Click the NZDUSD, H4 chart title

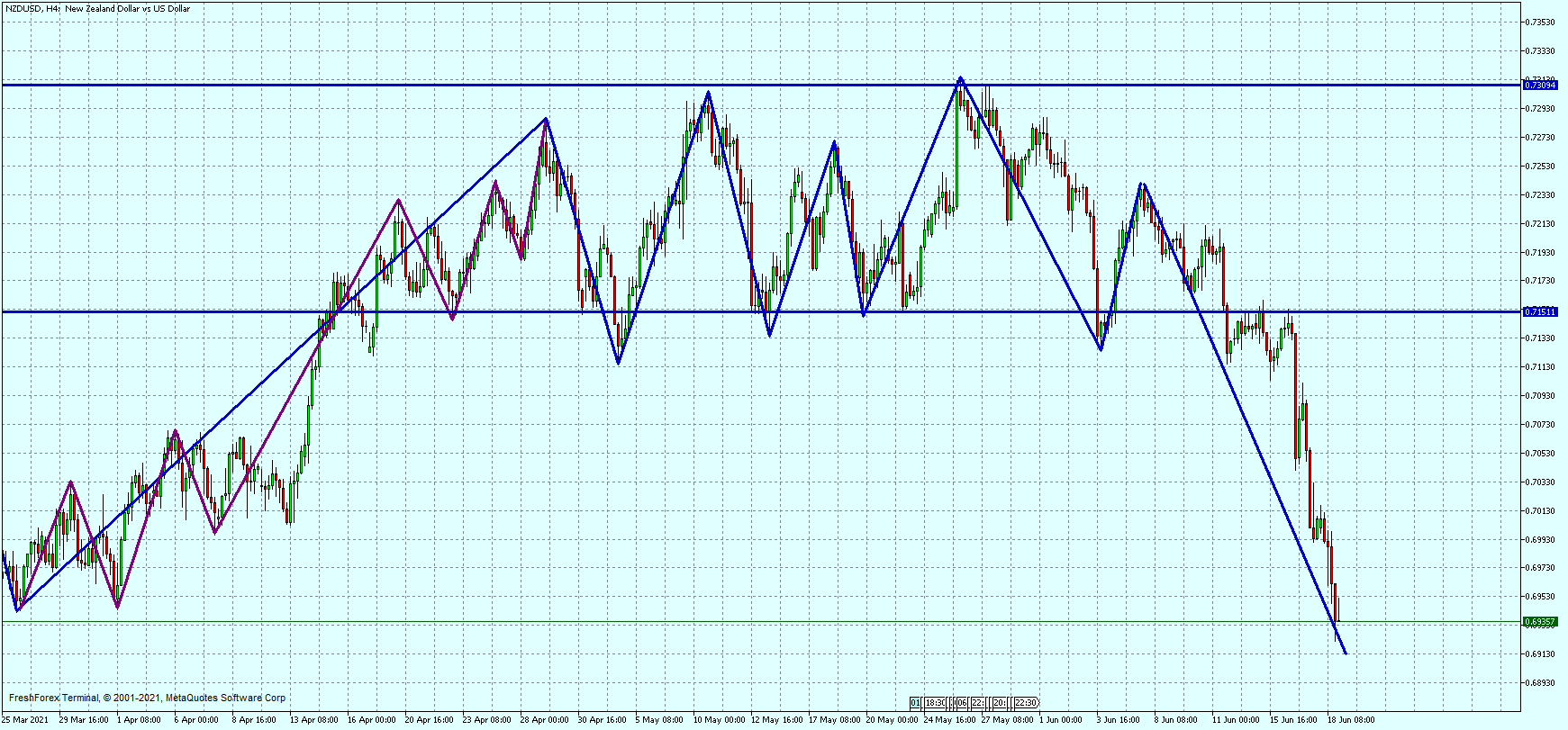click(x=97, y=9)
